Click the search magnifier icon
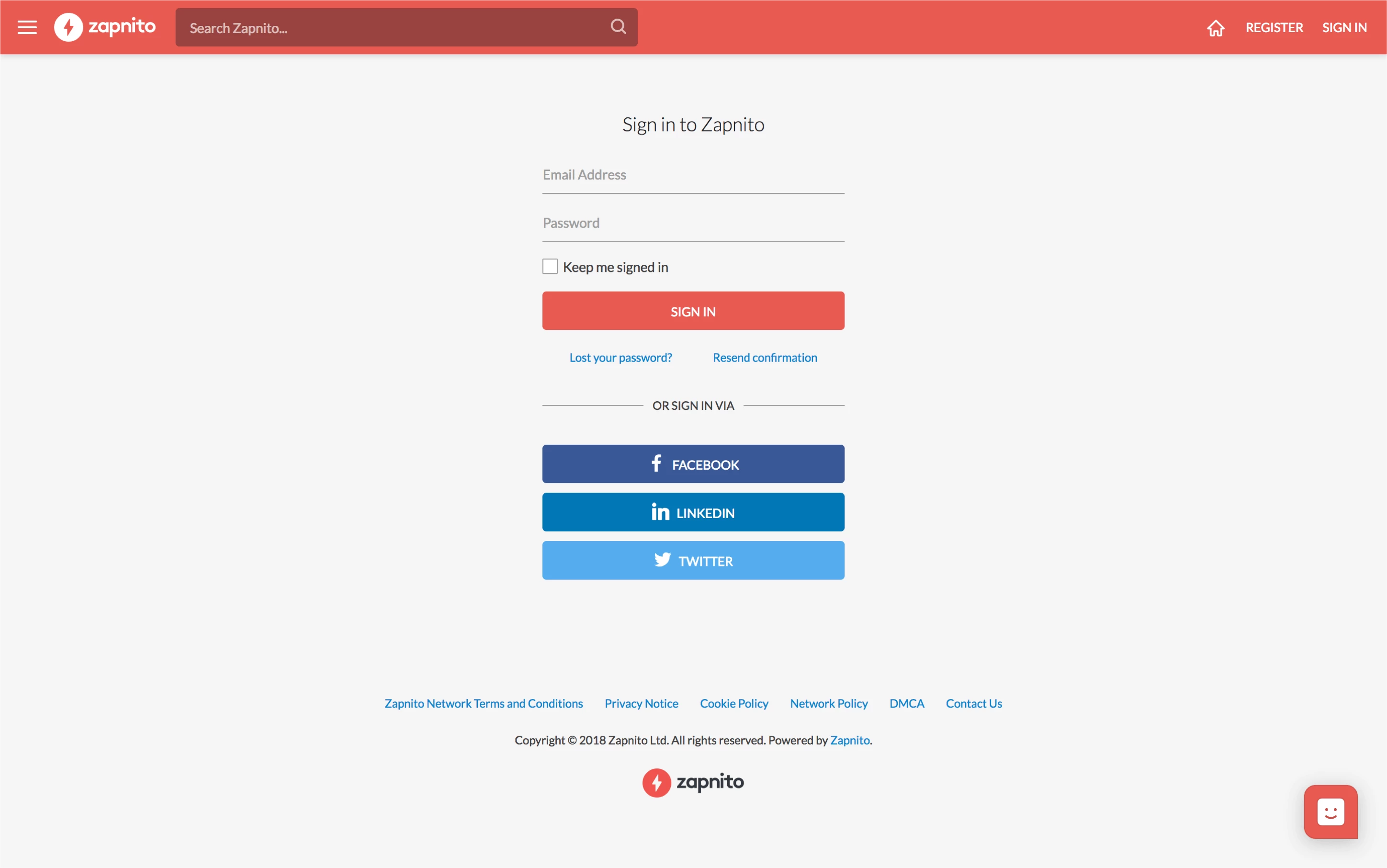Screen dimensions: 1387x868 coord(618,26)
